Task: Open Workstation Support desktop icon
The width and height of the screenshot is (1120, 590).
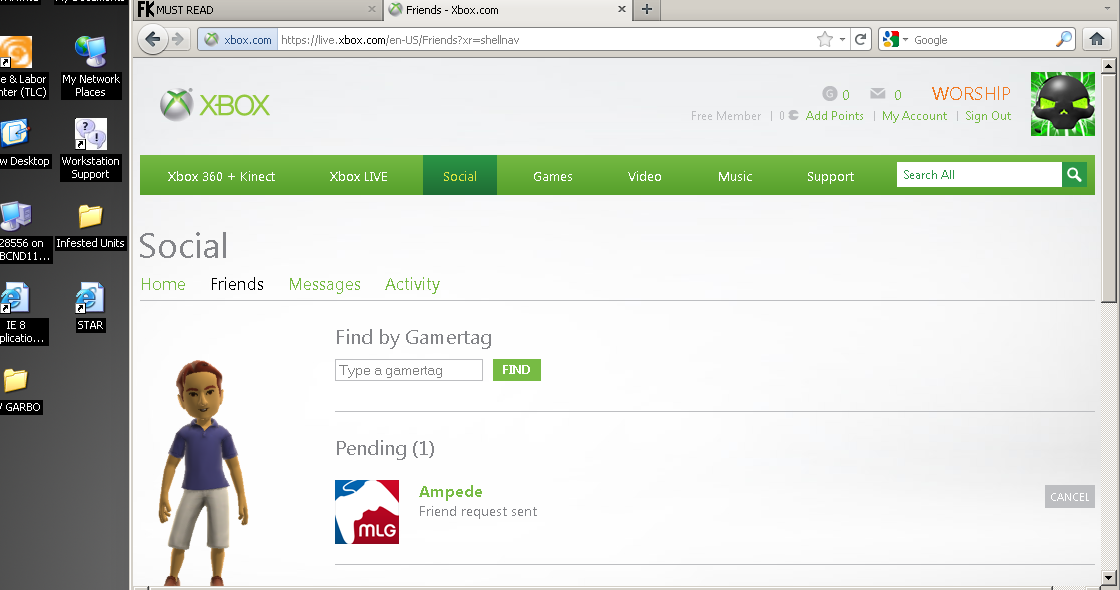Action: (91, 149)
